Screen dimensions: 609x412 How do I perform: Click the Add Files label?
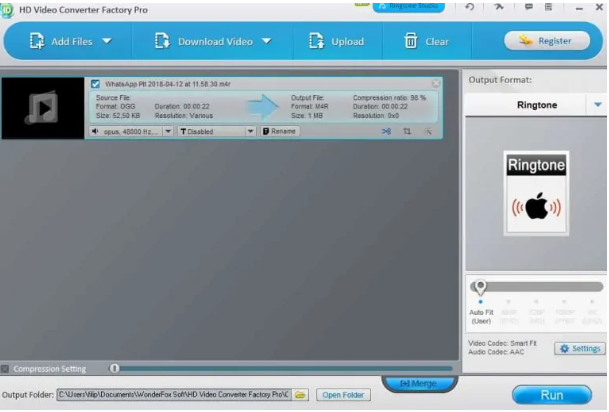[72, 42]
